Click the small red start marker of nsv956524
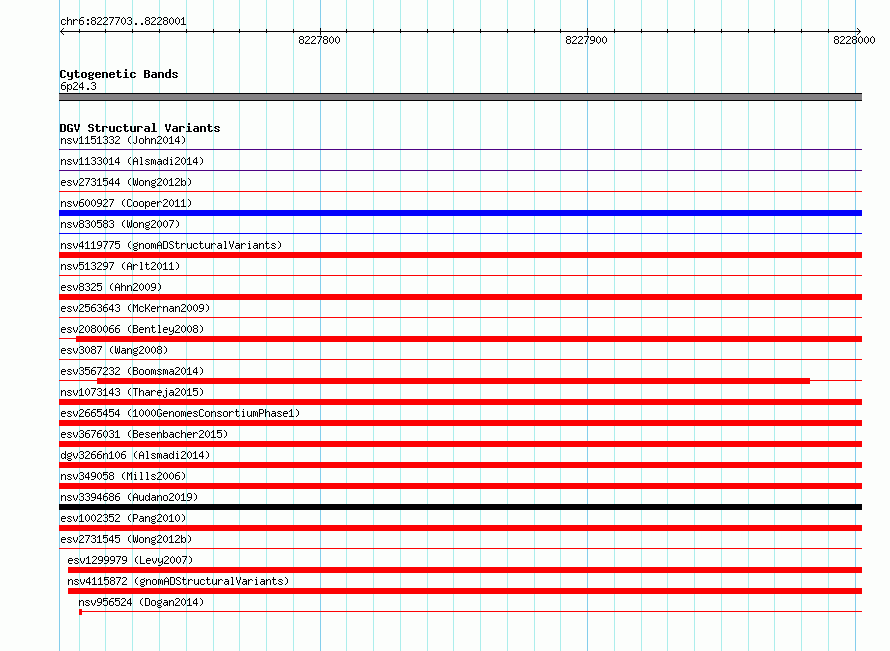The width and height of the screenshot is (890, 651). [x=81, y=612]
